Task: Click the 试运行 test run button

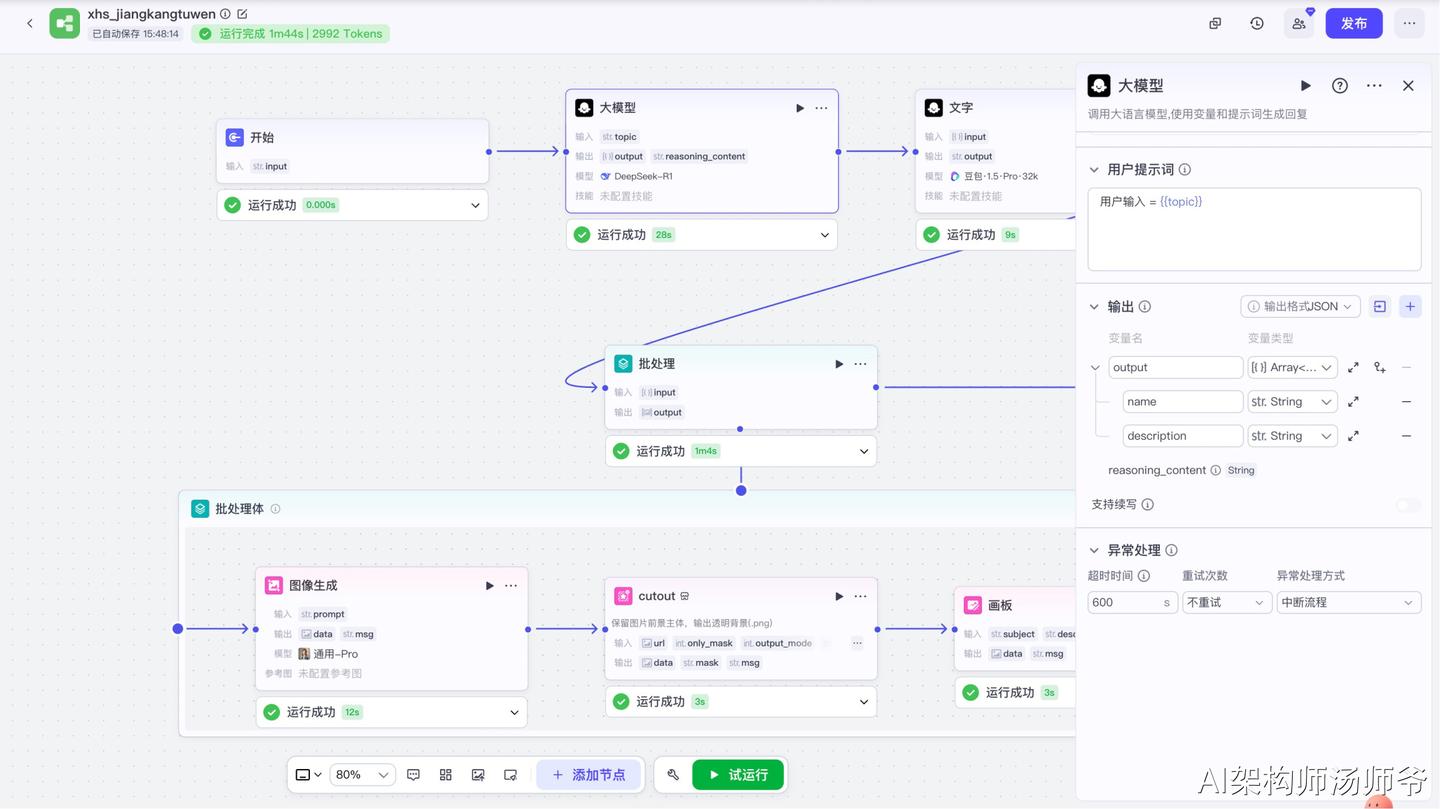Action: coord(738,775)
